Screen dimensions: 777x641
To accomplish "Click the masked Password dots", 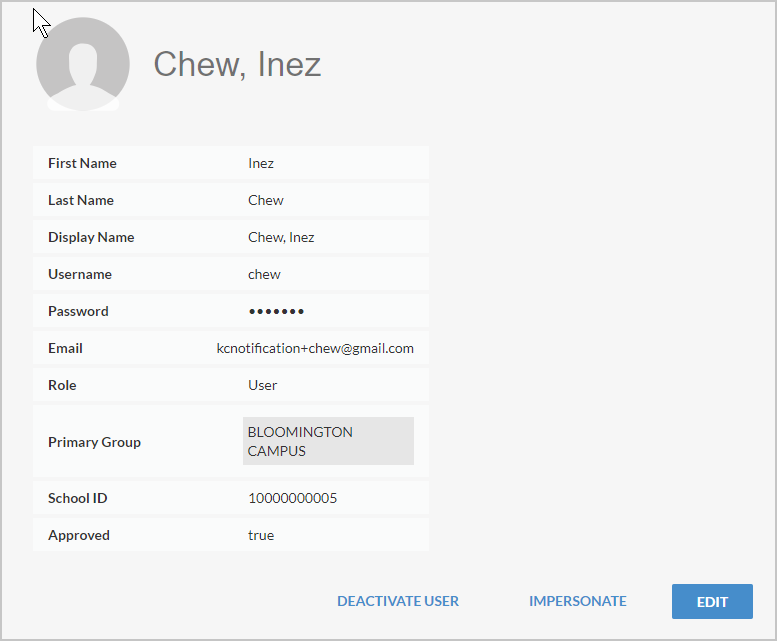I will (277, 312).
